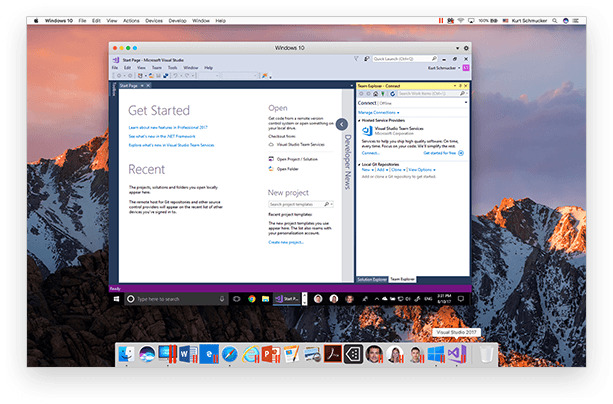
Task: Open Visual Studio 2017 from the Dock
Action: [x=456, y=354]
